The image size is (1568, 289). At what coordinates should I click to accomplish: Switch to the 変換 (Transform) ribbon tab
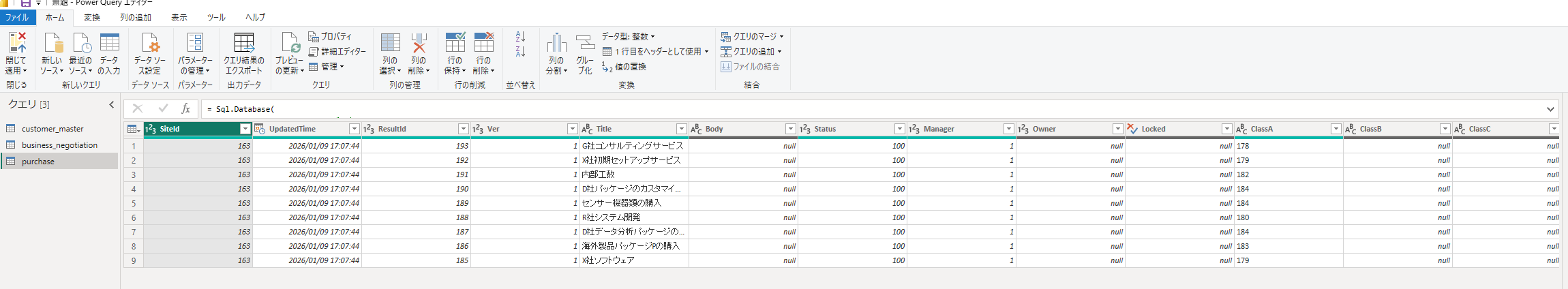point(92,18)
